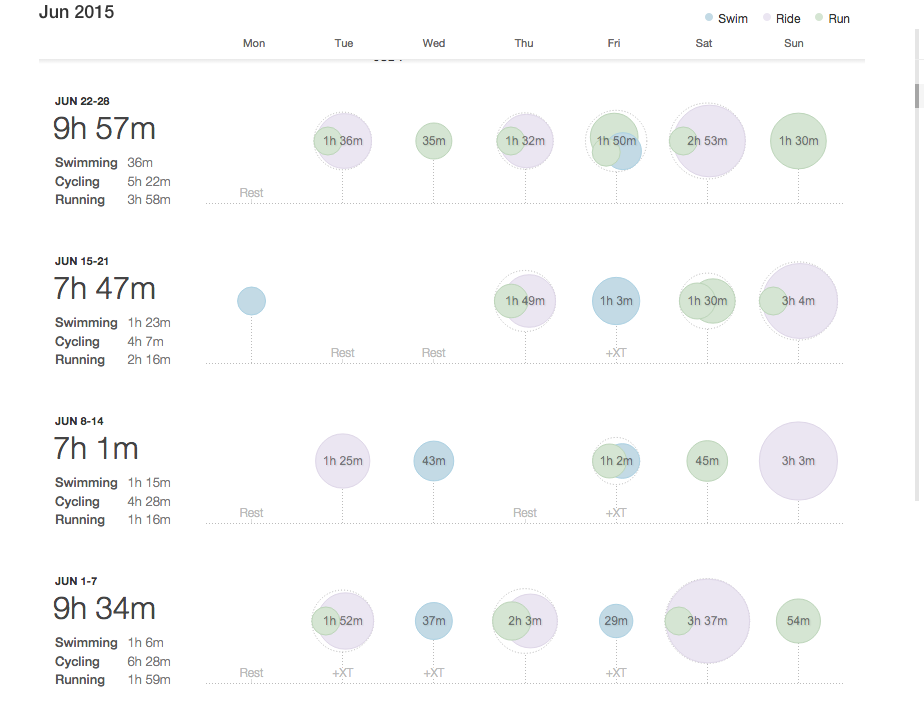Screen dimensions: 924x705
Task: Select the 3h 3m ride bubble on Sunday, Jun 8-14
Action: click(798, 461)
